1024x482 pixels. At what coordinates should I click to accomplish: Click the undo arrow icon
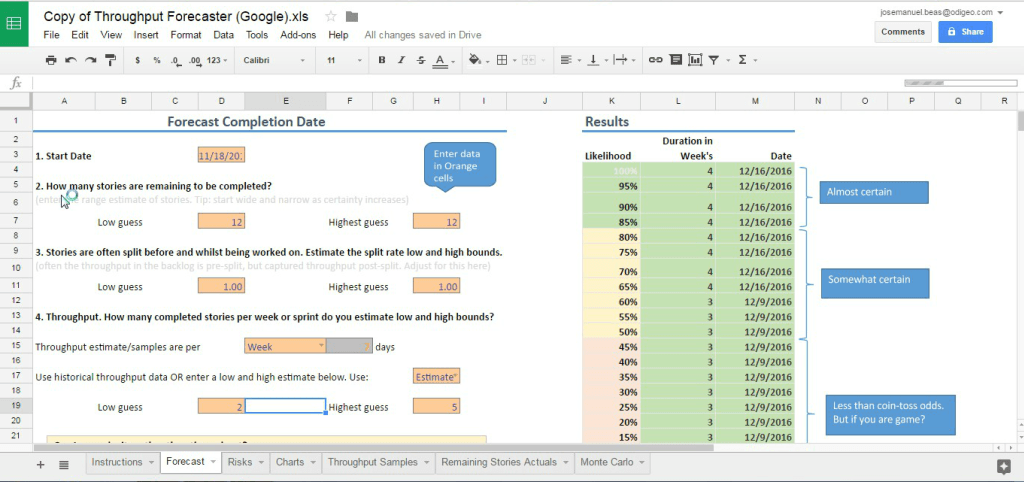click(71, 60)
